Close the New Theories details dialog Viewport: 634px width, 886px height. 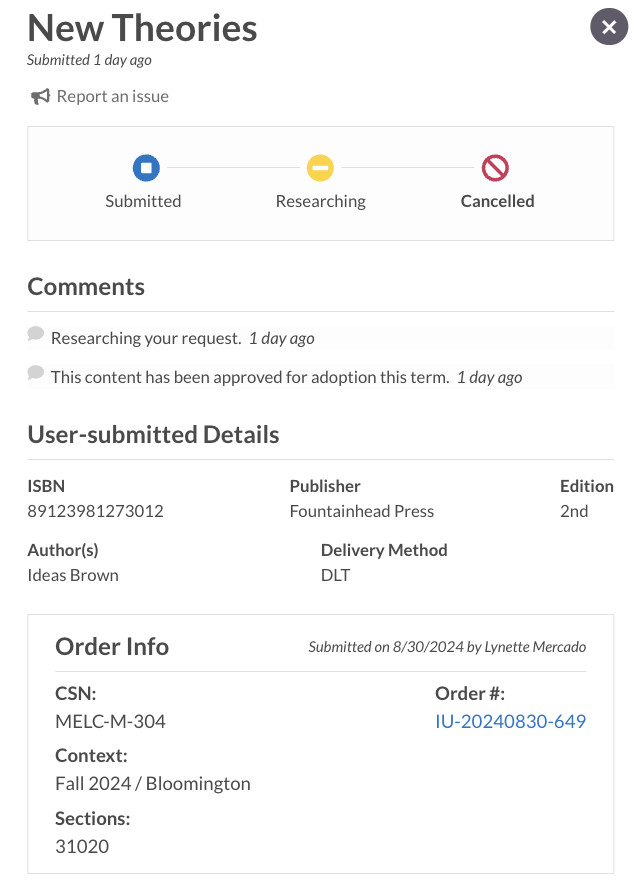pos(609,27)
